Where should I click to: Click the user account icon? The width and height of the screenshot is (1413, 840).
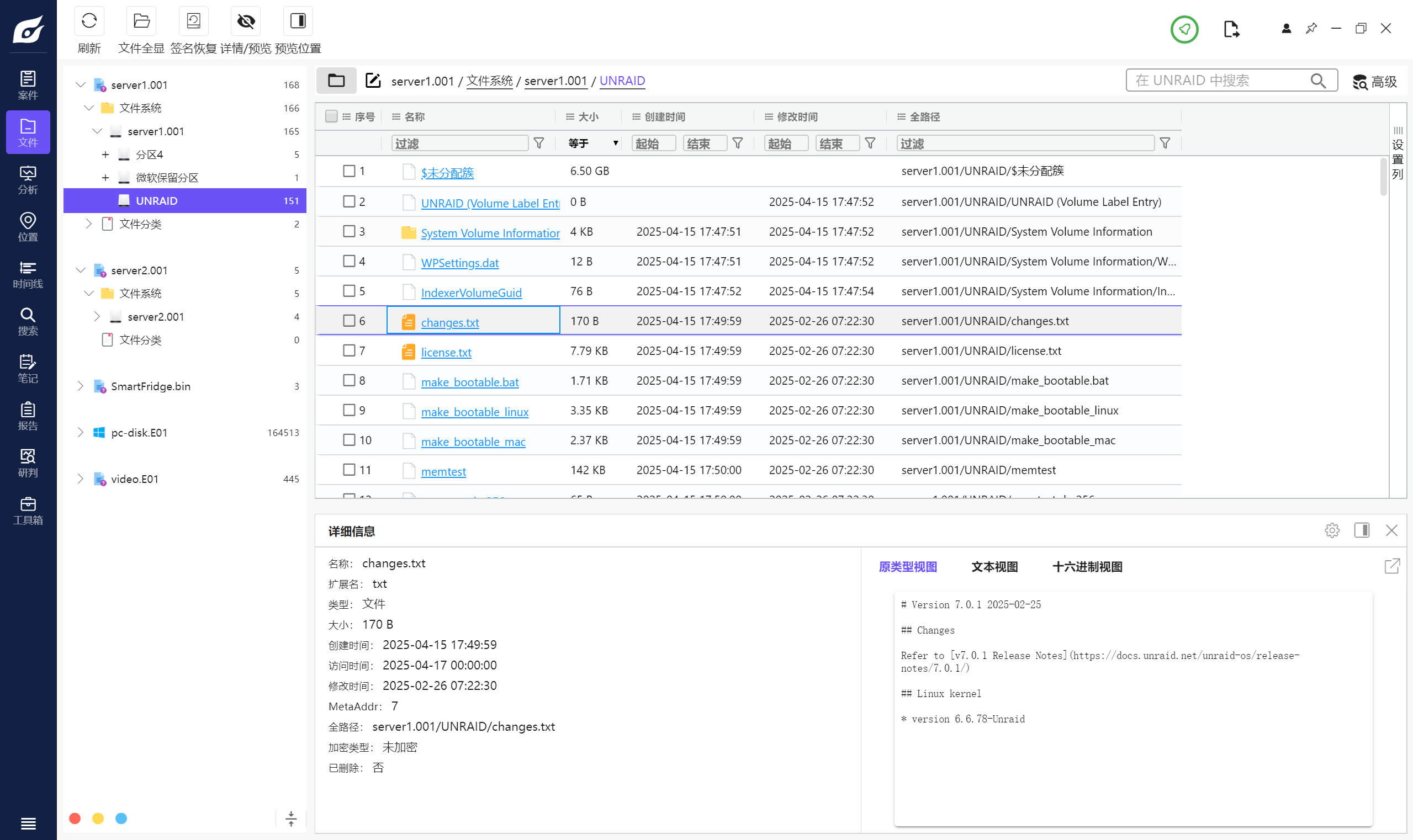[1286, 28]
